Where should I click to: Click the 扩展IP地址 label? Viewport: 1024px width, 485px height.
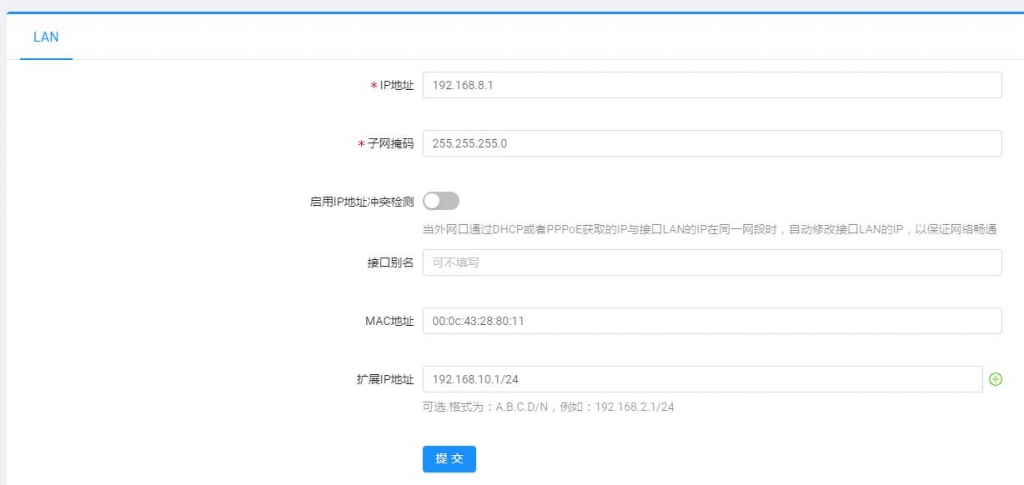384,379
